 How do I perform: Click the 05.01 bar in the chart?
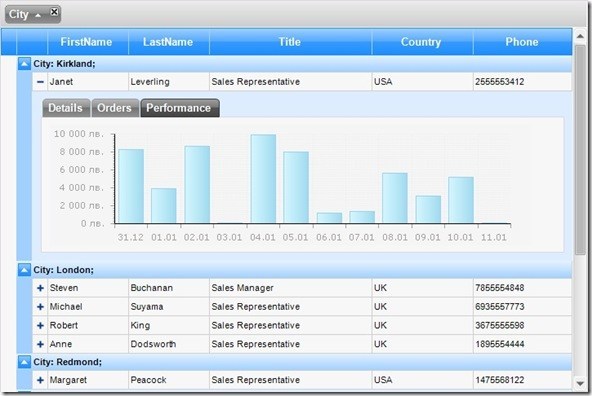(296, 188)
